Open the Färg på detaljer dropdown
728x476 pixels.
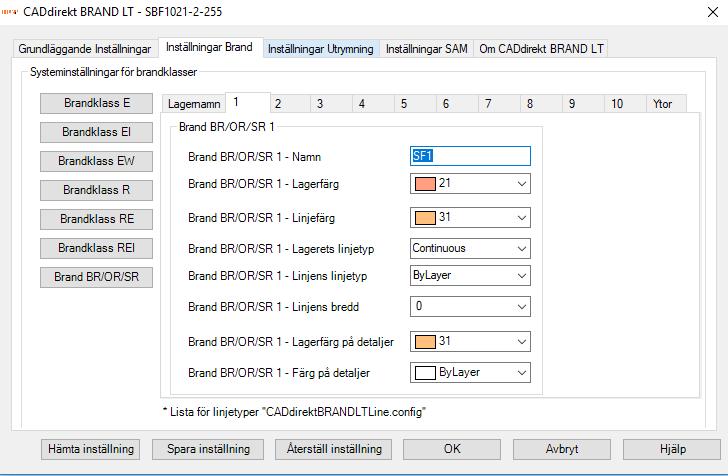[470, 372]
